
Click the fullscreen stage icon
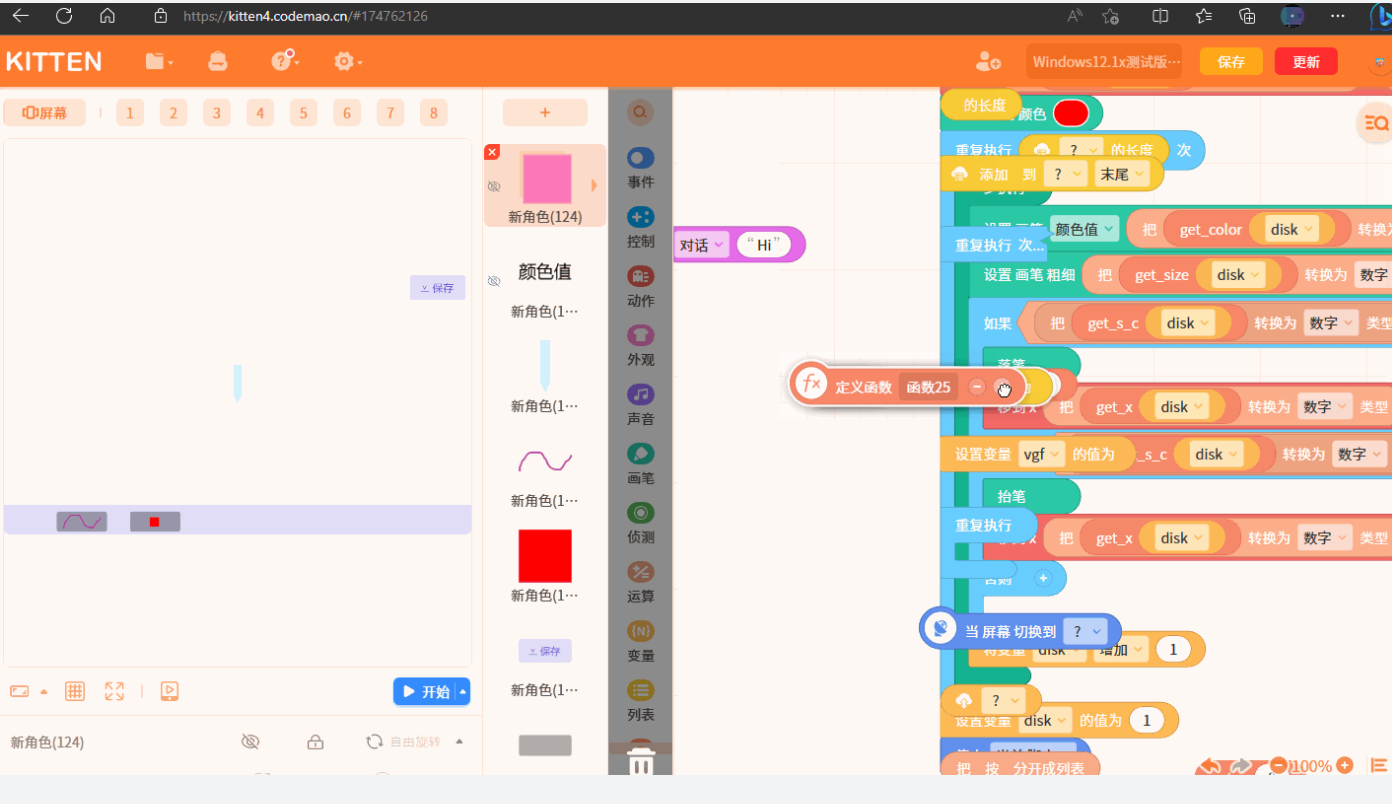point(114,691)
